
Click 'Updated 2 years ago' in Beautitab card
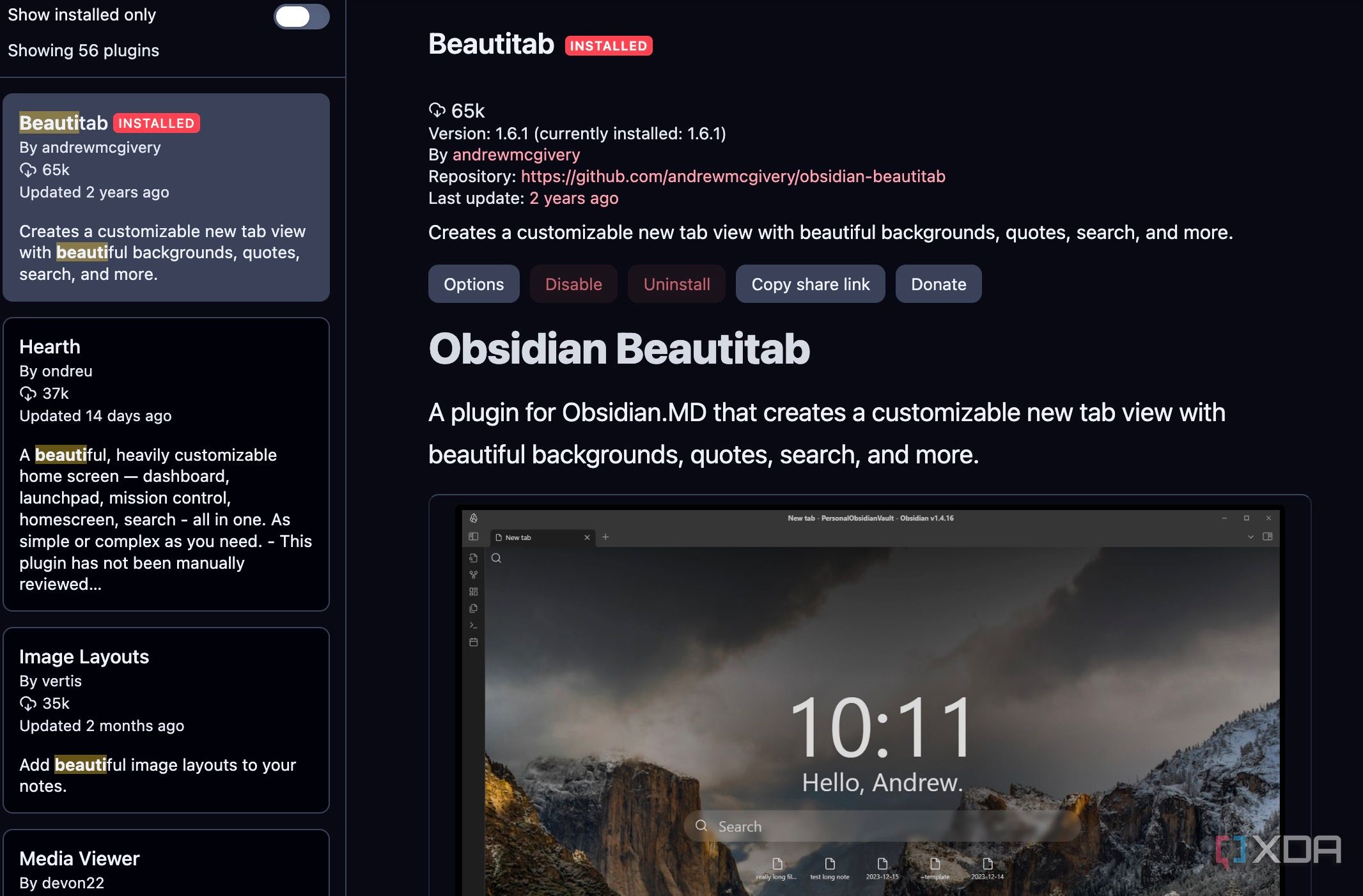click(94, 192)
